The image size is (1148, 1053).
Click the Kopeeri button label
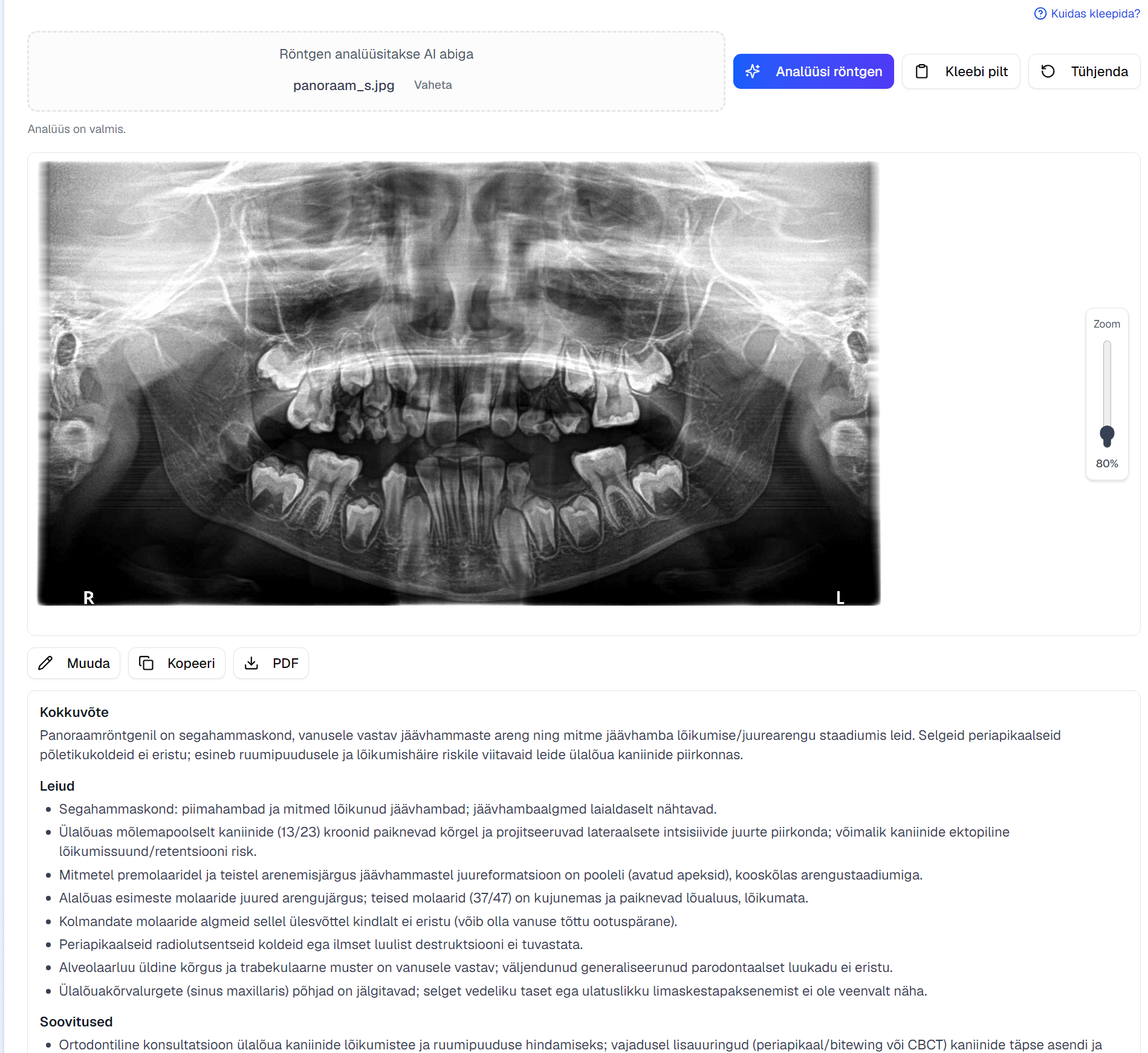(191, 663)
